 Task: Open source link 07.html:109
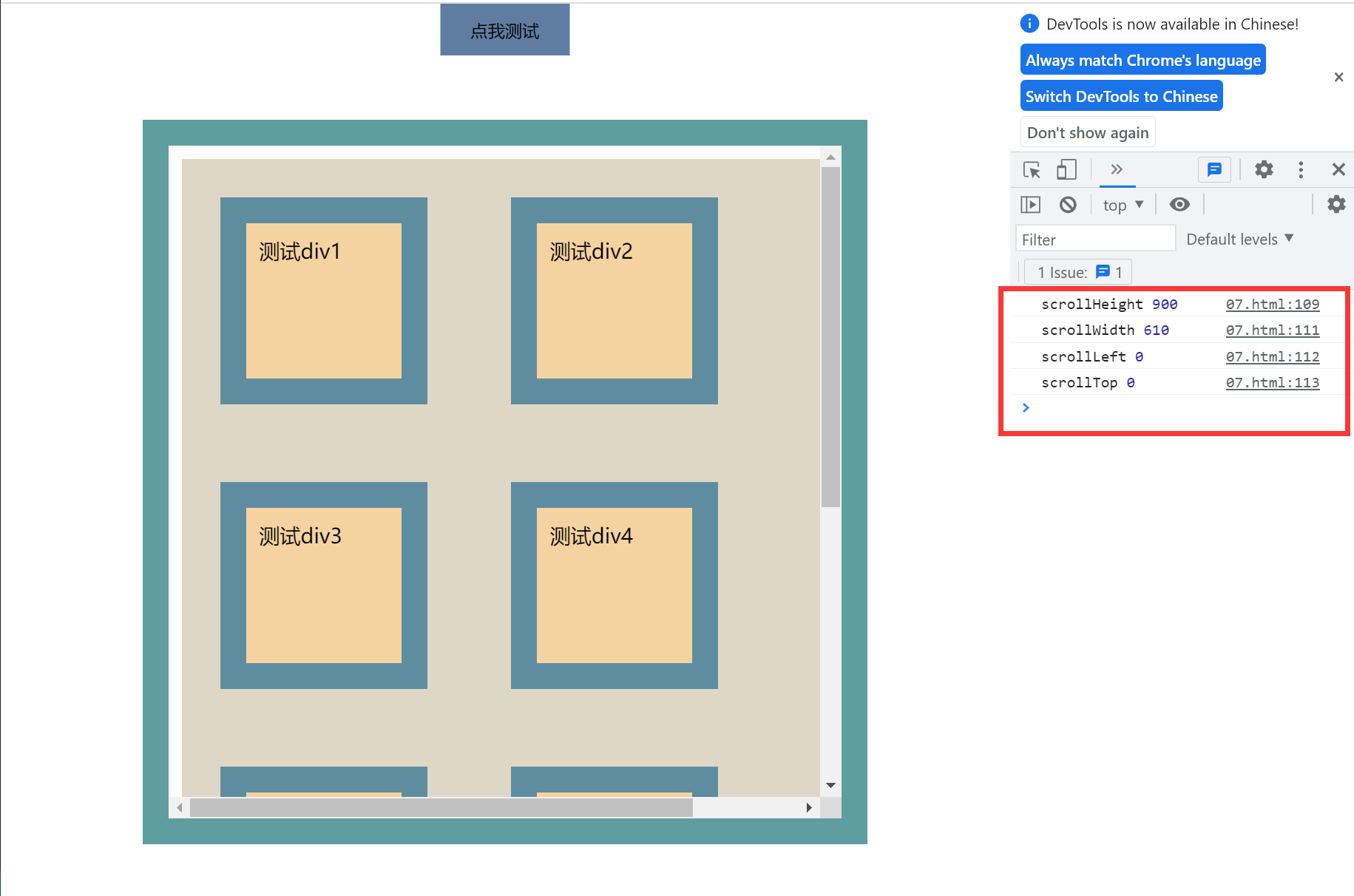pos(1272,304)
